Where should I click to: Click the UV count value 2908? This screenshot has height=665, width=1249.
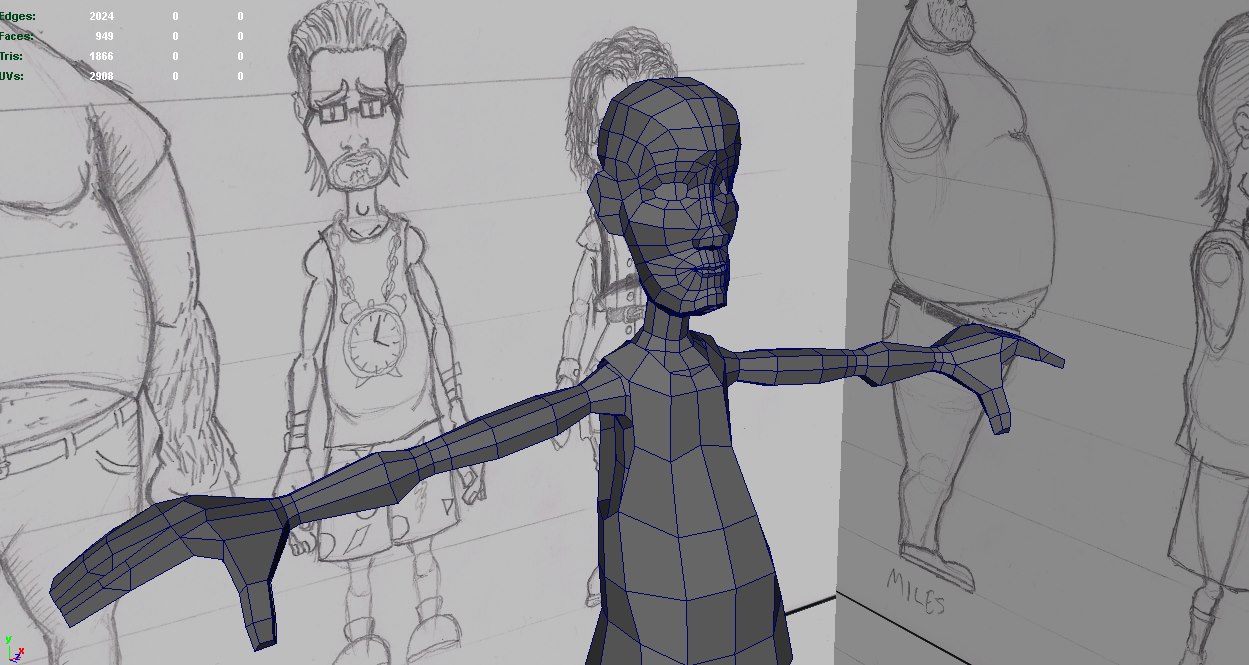pos(100,76)
